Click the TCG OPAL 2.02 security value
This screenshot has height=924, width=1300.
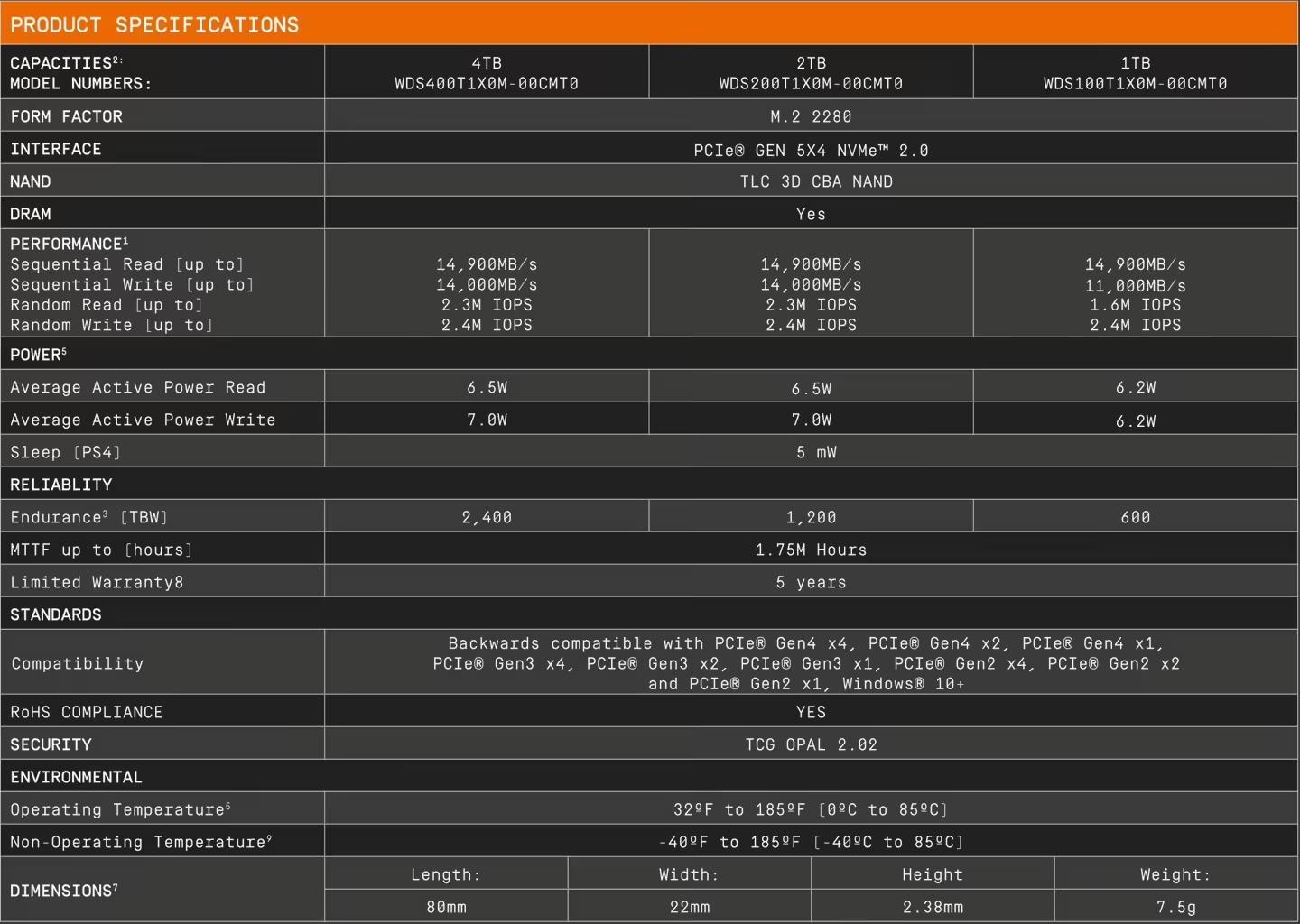pos(811,744)
